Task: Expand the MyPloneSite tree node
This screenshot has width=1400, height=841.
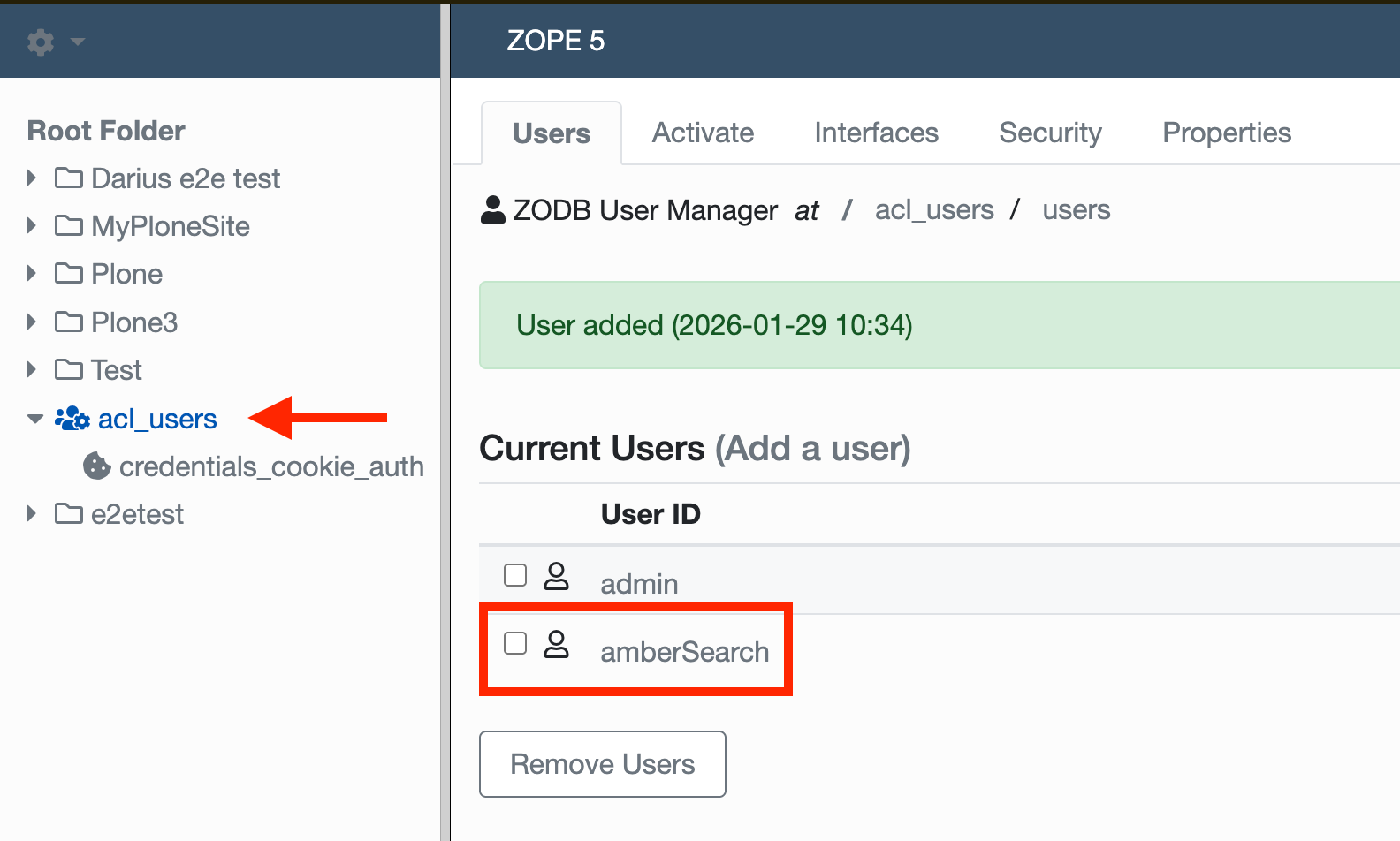Action: click(x=32, y=225)
